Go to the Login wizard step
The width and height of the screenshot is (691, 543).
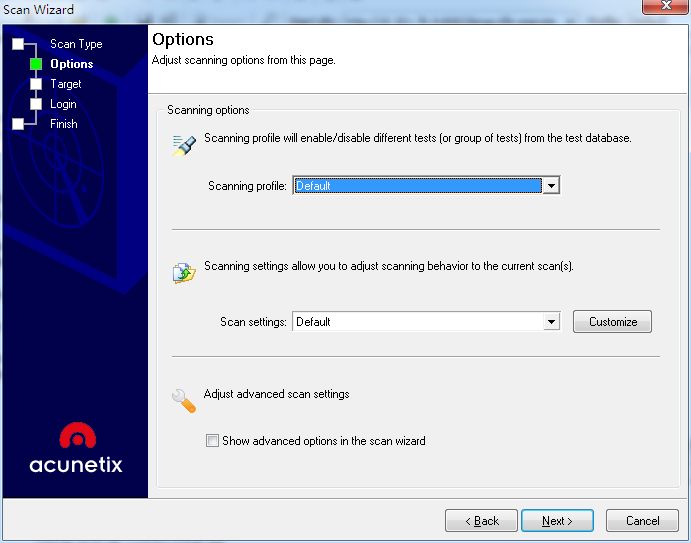pyautogui.click(x=63, y=104)
